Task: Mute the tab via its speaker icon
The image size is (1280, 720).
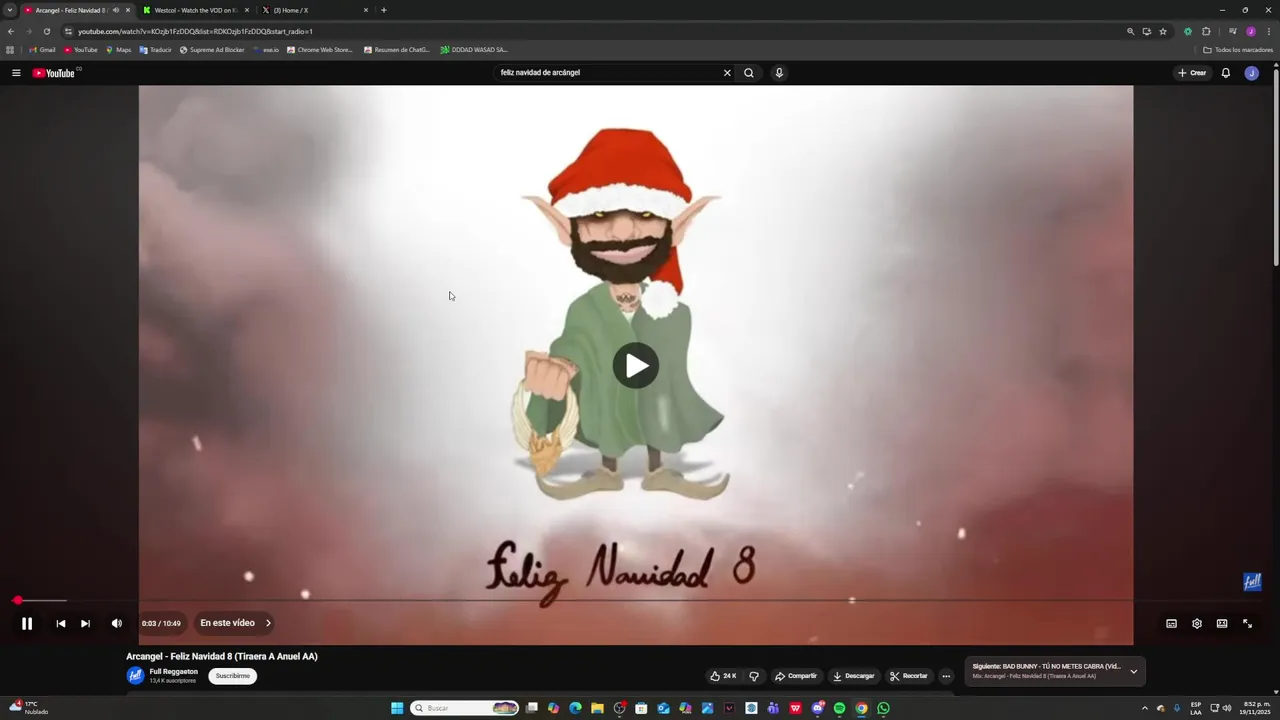Action: coord(116,10)
